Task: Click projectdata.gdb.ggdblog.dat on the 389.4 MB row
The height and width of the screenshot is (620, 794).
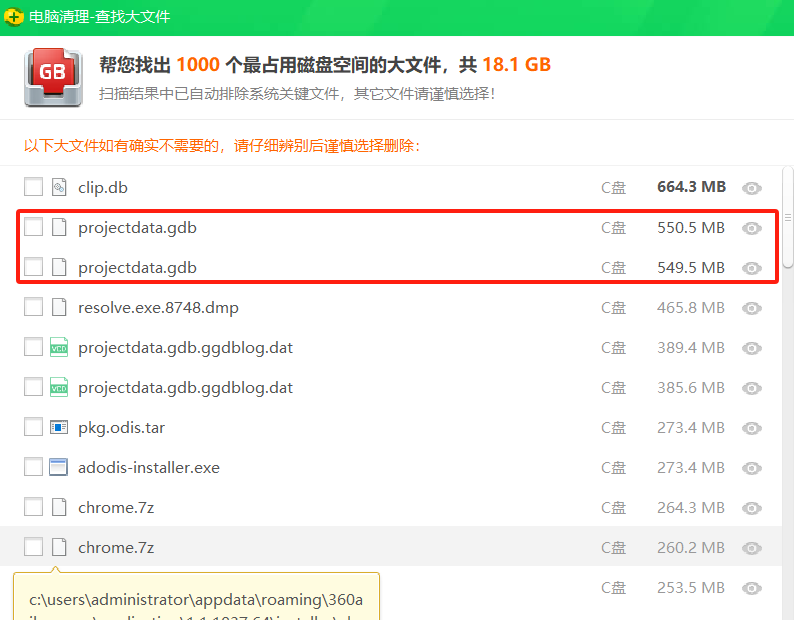Action: [x=185, y=348]
